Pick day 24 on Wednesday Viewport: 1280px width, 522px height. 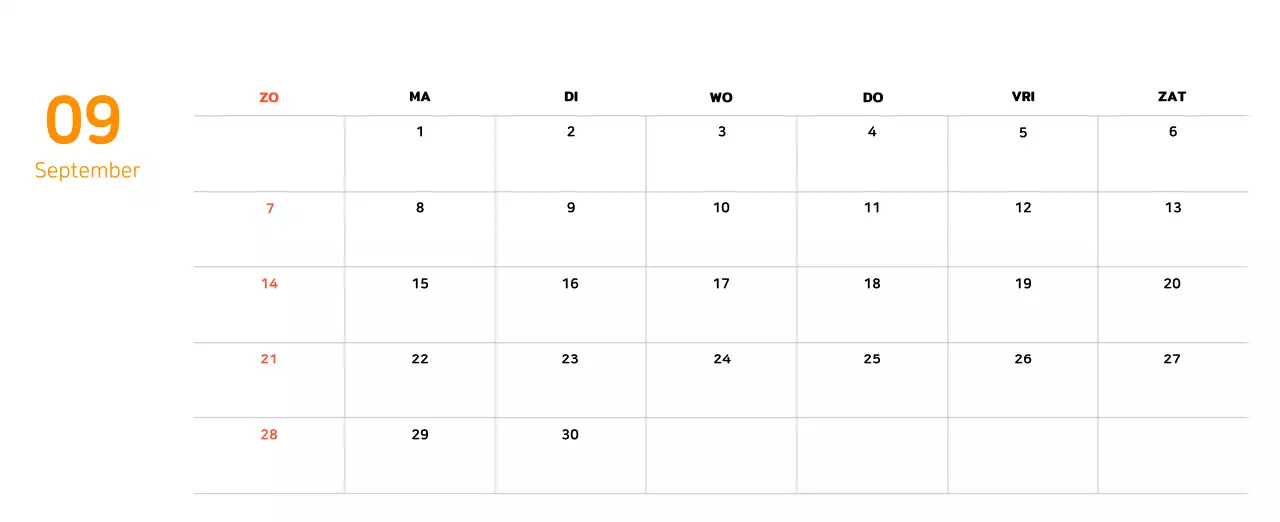click(x=722, y=359)
